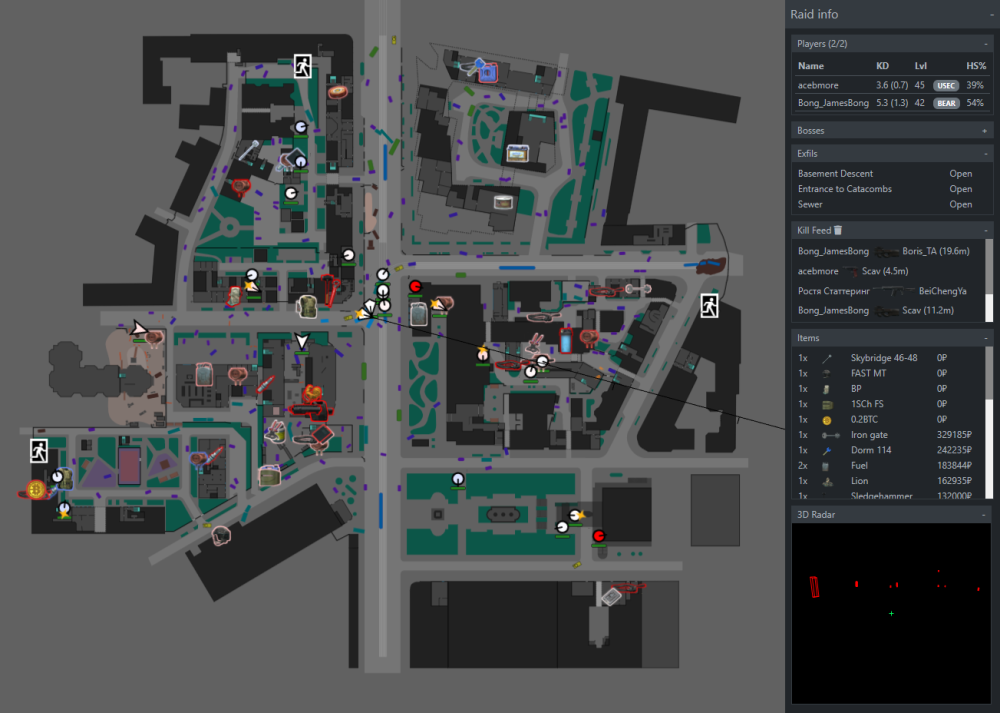Collapse the Kill Feed section

(x=985, y=230)
